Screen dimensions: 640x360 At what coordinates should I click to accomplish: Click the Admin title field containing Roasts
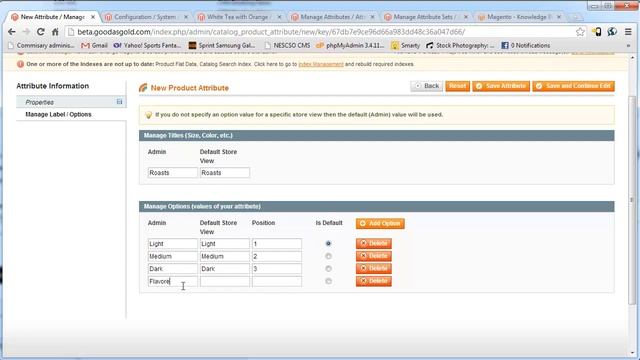tap(172, 173)
